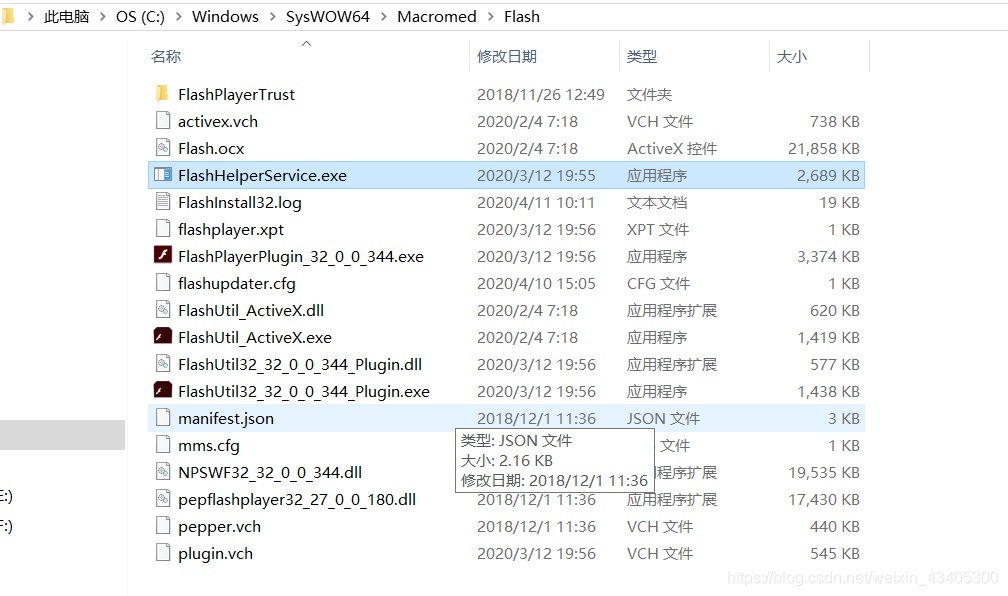This screenshot has width=1008, height=596.
Task: Click the FlashUtil_ActiveX.exe red application icon
Action: (x=163, y=337)
